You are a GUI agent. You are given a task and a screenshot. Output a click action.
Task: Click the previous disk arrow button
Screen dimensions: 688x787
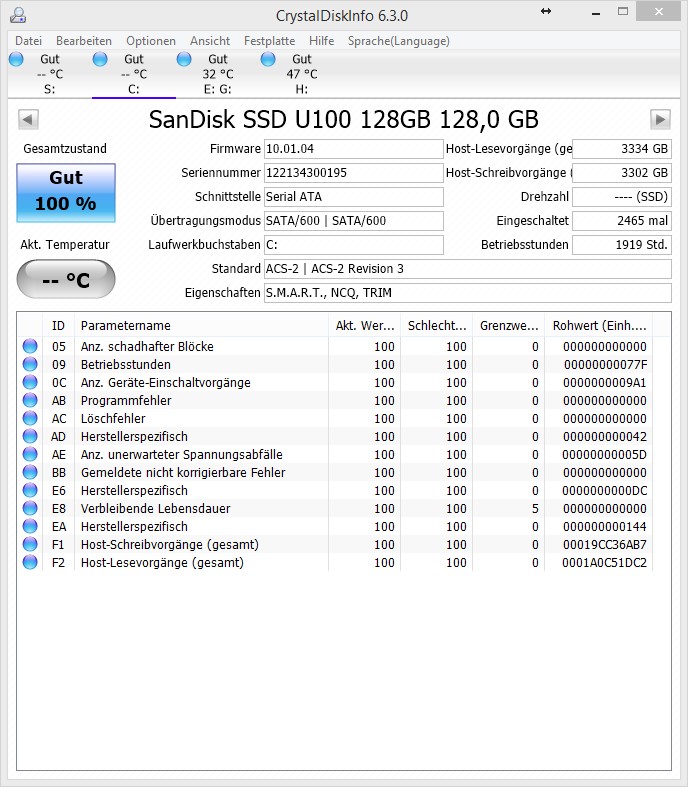click(x=28, y=119)
